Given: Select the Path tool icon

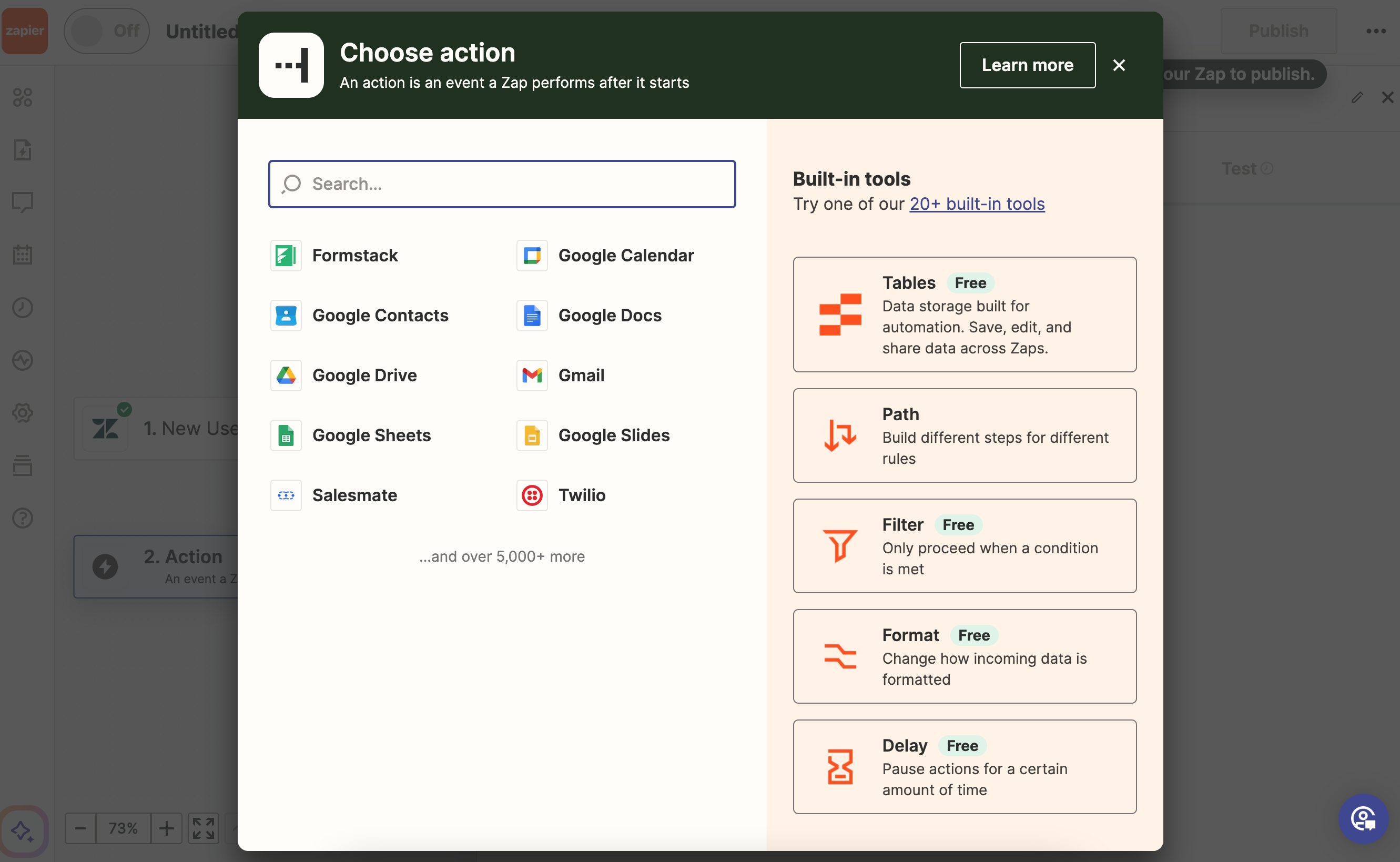Looking at the screenshot, I should tap(840, 435).
